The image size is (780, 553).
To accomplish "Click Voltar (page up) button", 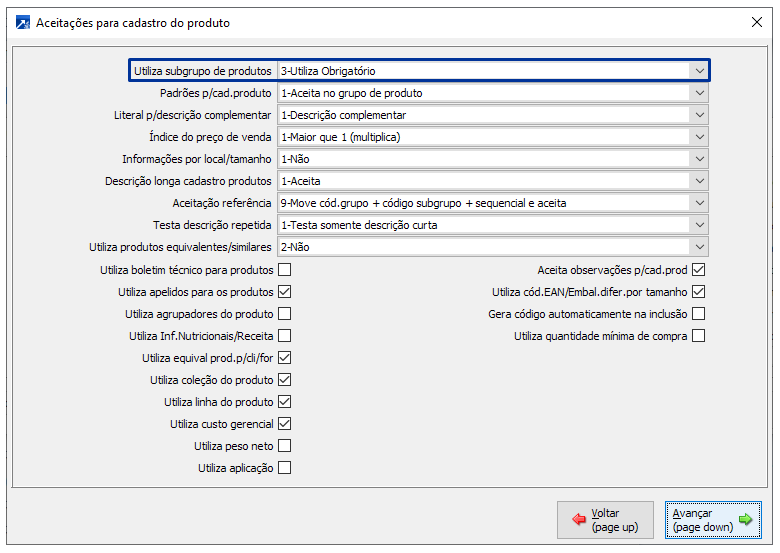I will point(605,520).
